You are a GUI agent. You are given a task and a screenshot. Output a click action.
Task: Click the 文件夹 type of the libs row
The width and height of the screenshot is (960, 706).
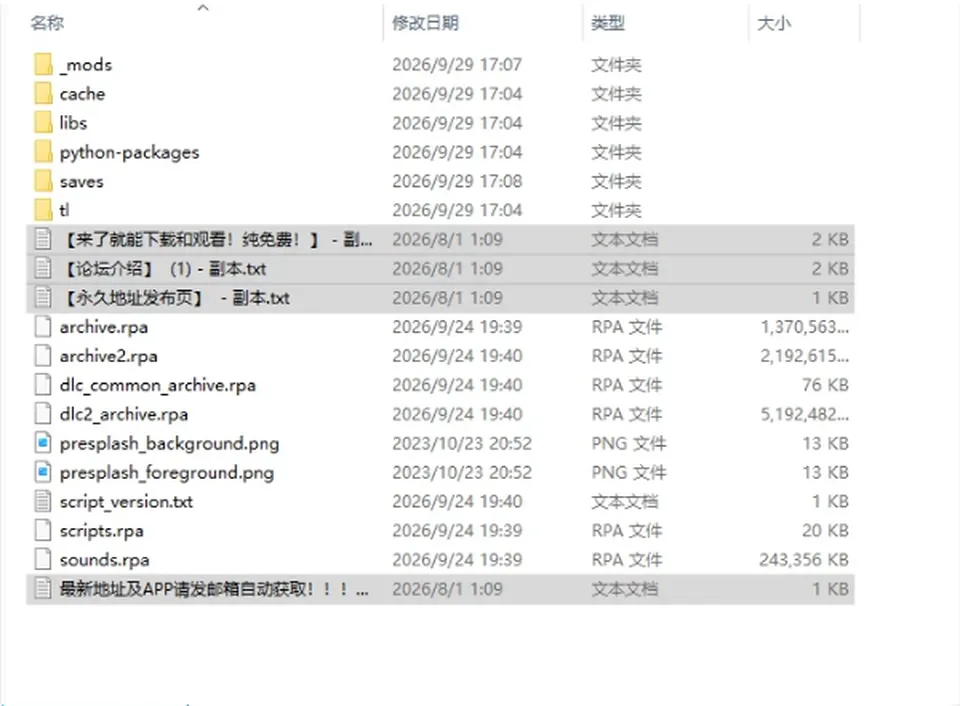pos(617,123)
